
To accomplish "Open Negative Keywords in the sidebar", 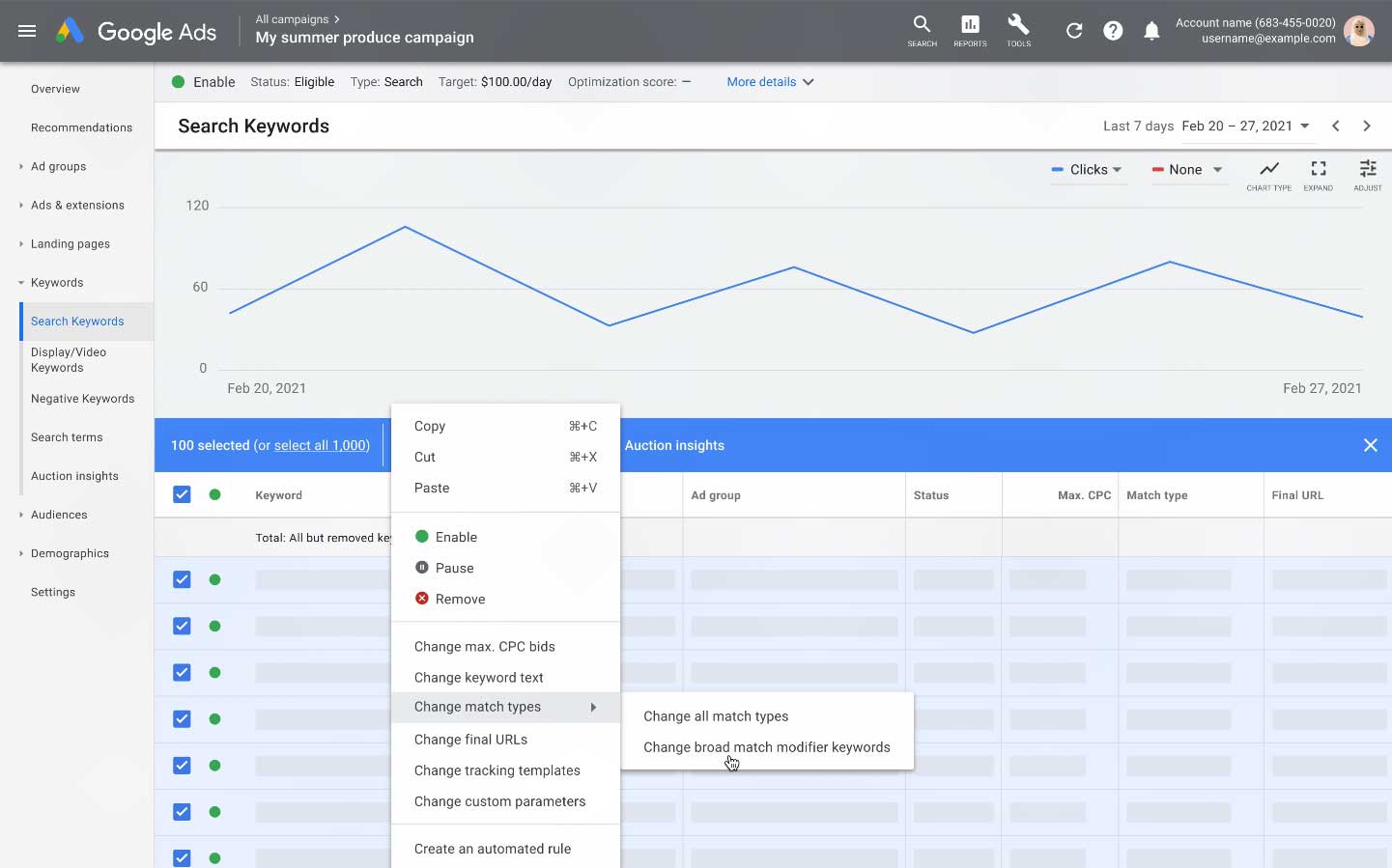I will [82, 399].
